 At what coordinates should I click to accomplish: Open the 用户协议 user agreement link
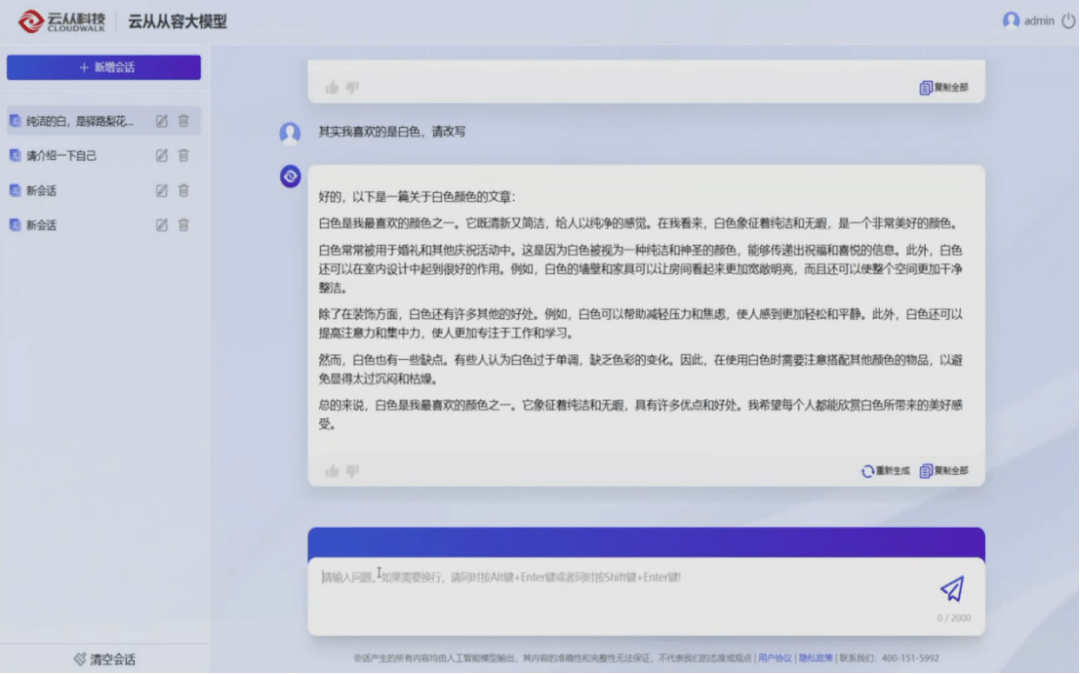775,658
